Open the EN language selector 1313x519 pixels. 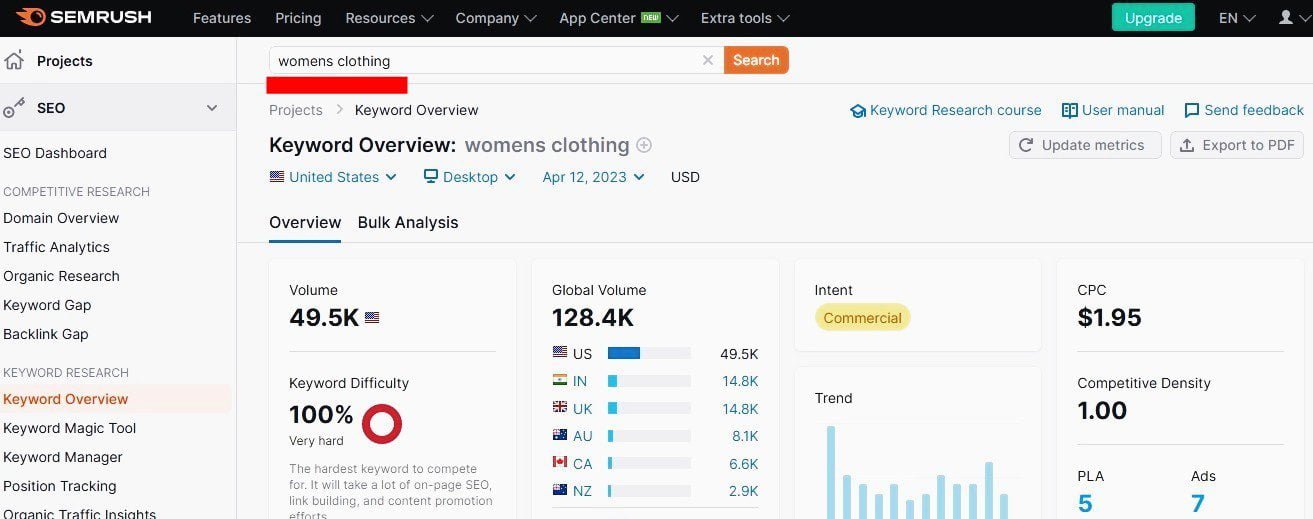coord(1236,18)
